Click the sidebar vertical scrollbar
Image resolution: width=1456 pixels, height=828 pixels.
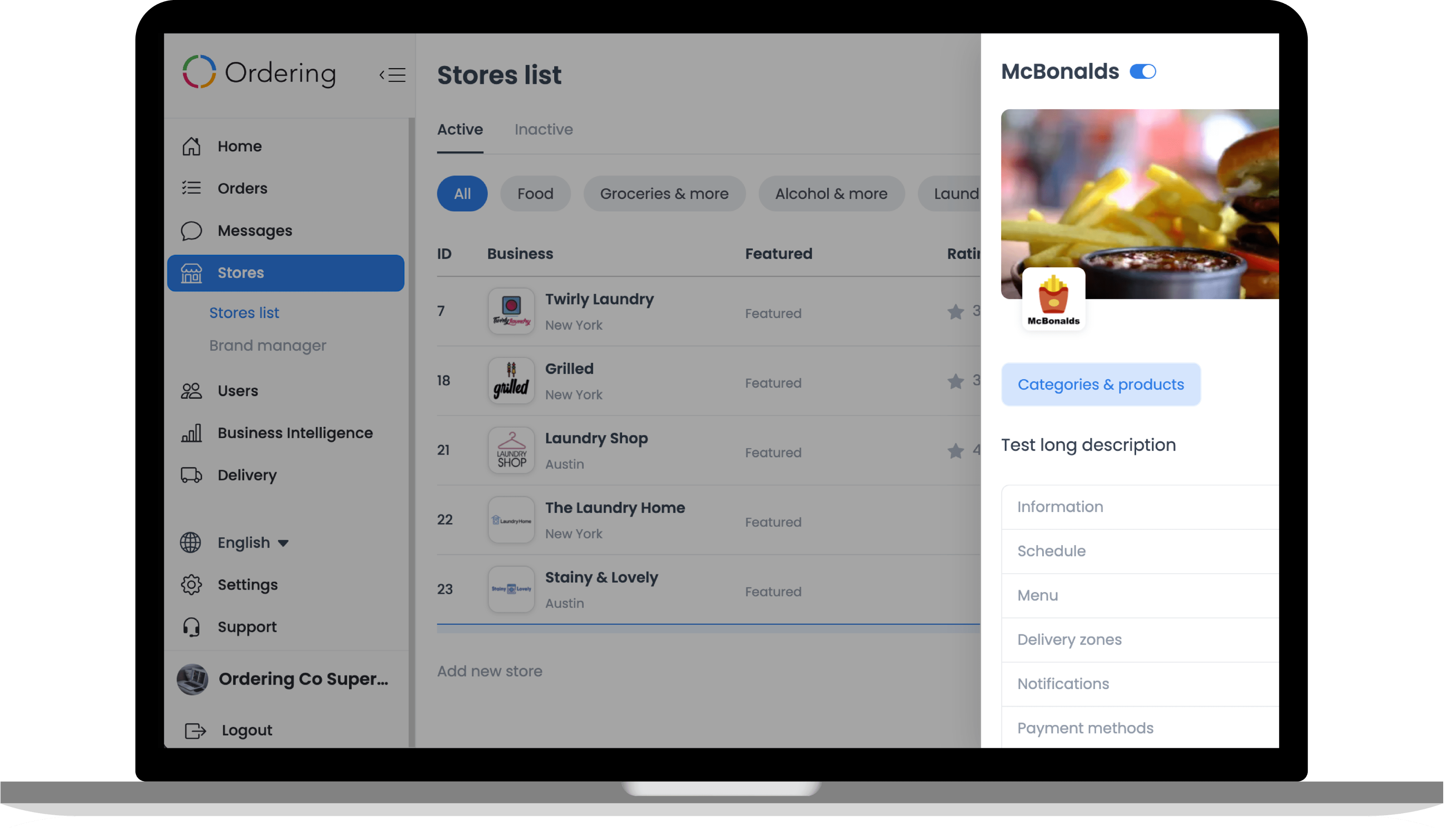click(411, 432)
